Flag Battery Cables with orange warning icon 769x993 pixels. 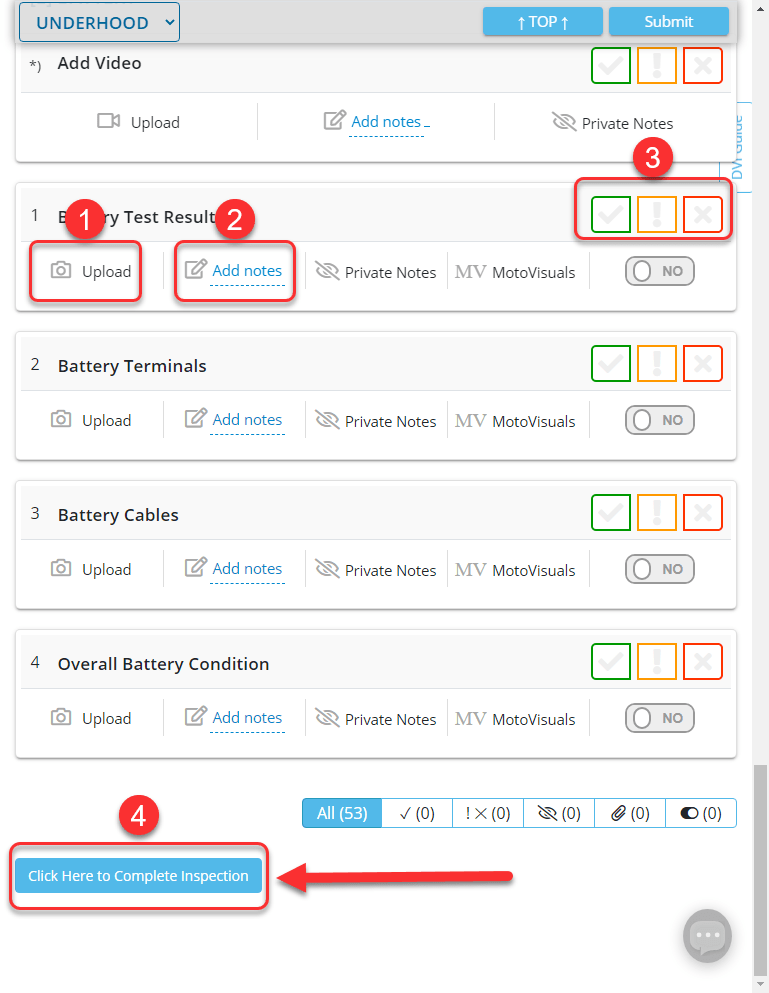[x=657, y=513]
